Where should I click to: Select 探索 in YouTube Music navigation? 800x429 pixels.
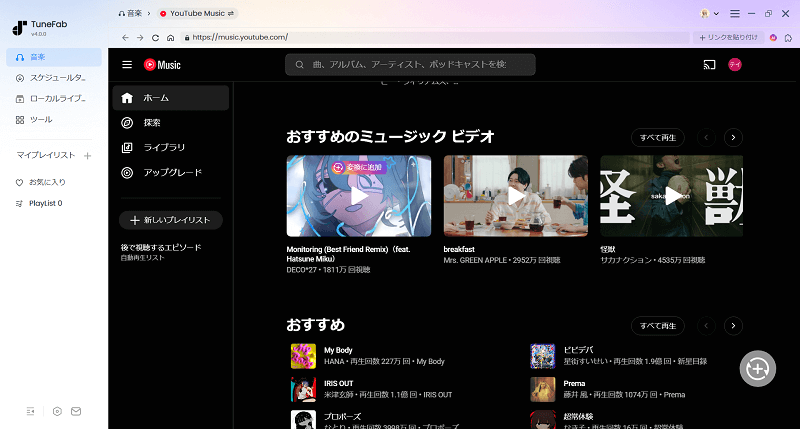click(x=171, y=123)
